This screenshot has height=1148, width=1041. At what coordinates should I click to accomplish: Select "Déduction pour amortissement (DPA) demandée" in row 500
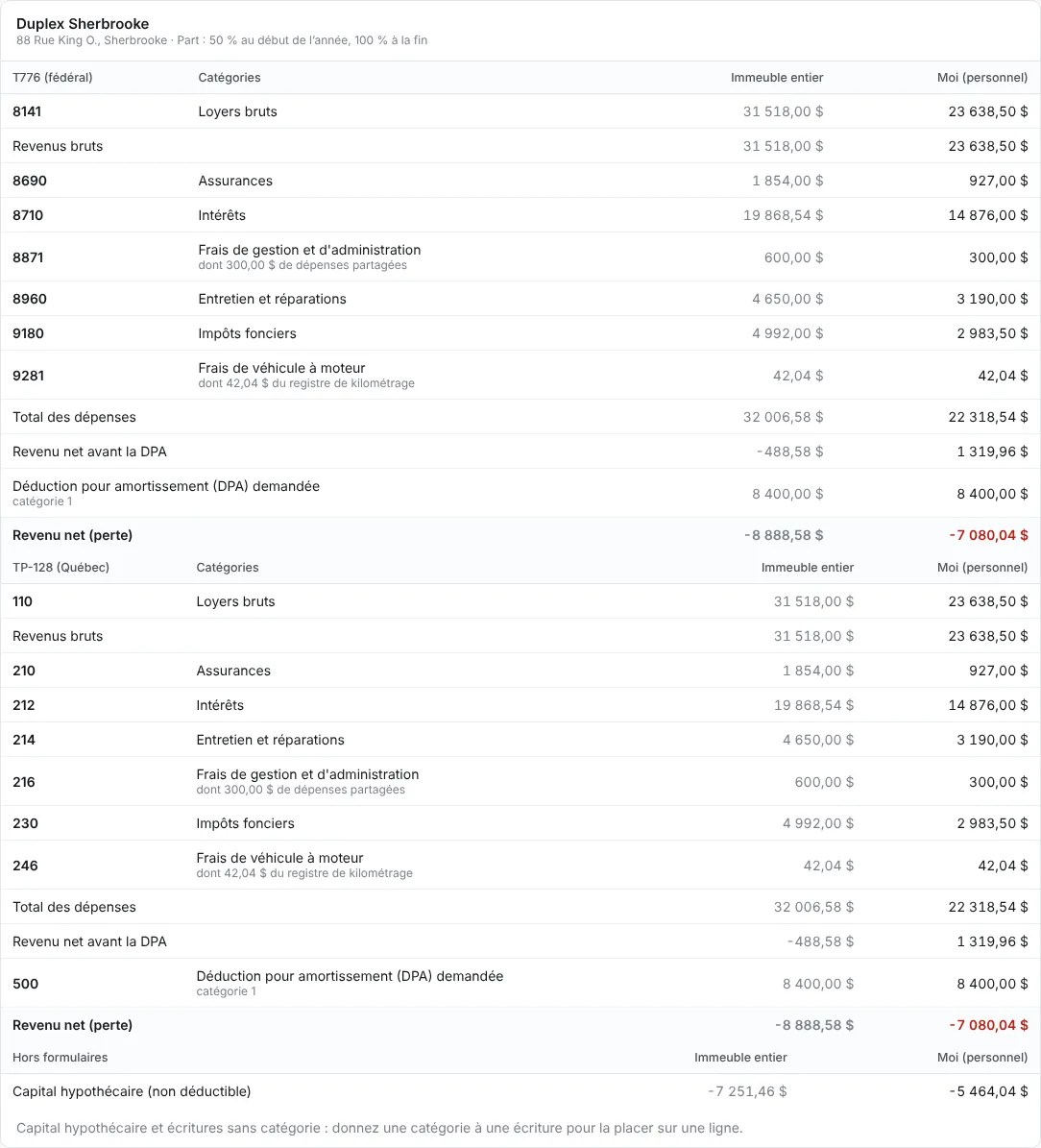click(x=350, y=976)
